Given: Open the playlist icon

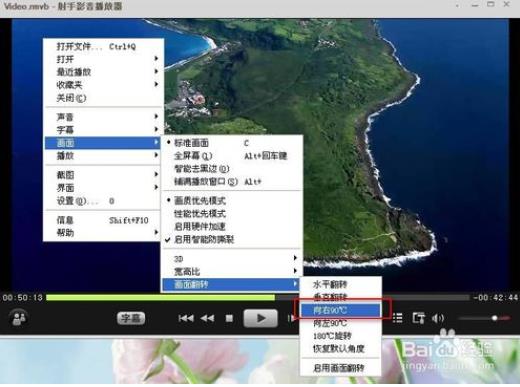Looking at the screenshot, I should coord(397,318).
